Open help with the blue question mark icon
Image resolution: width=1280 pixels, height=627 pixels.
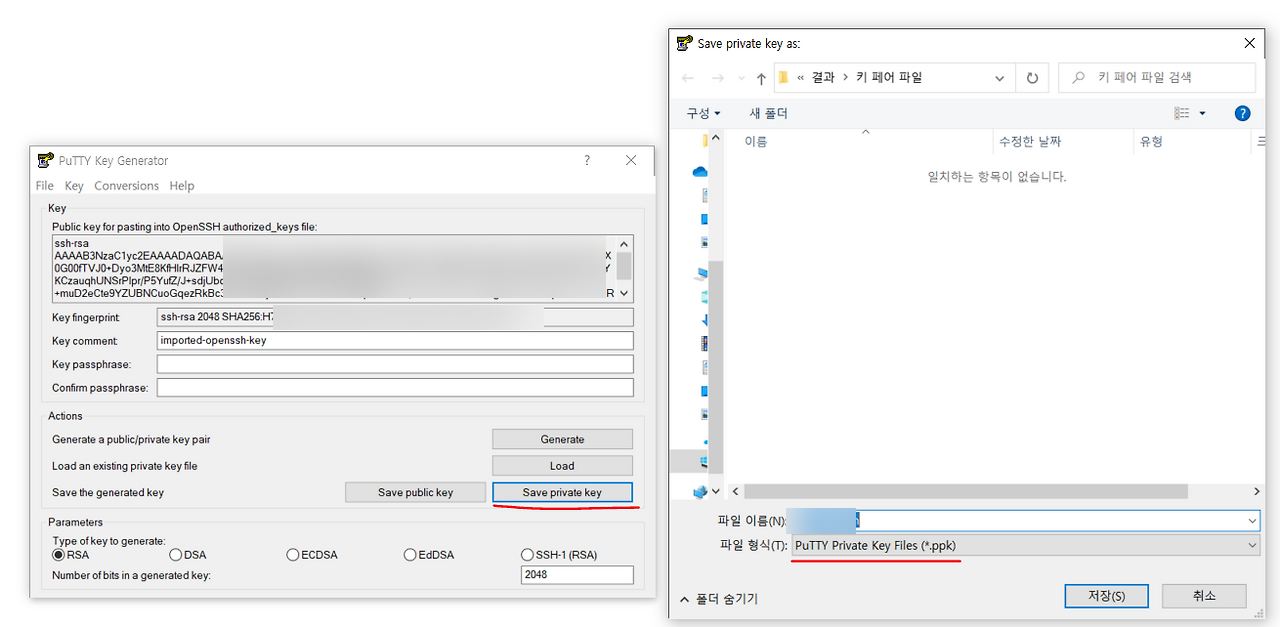click(1242, 114)
